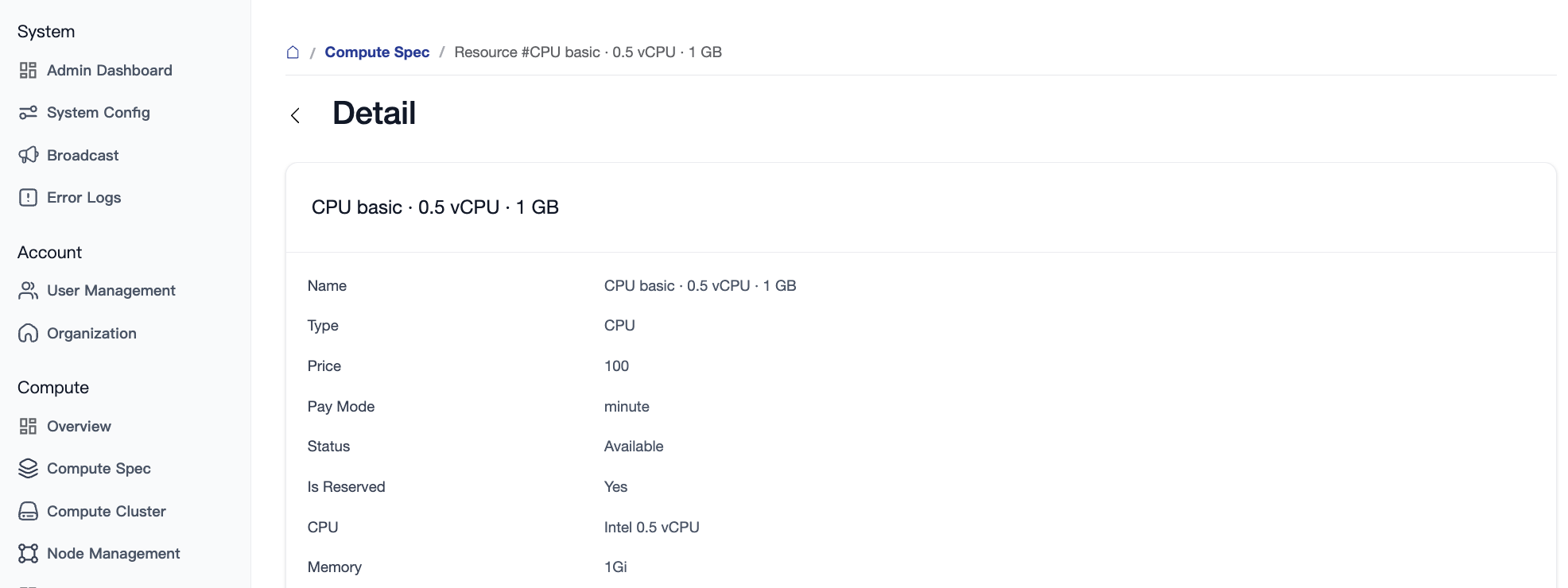
Task: Navigate to System Config page
Action: [98, 113]
